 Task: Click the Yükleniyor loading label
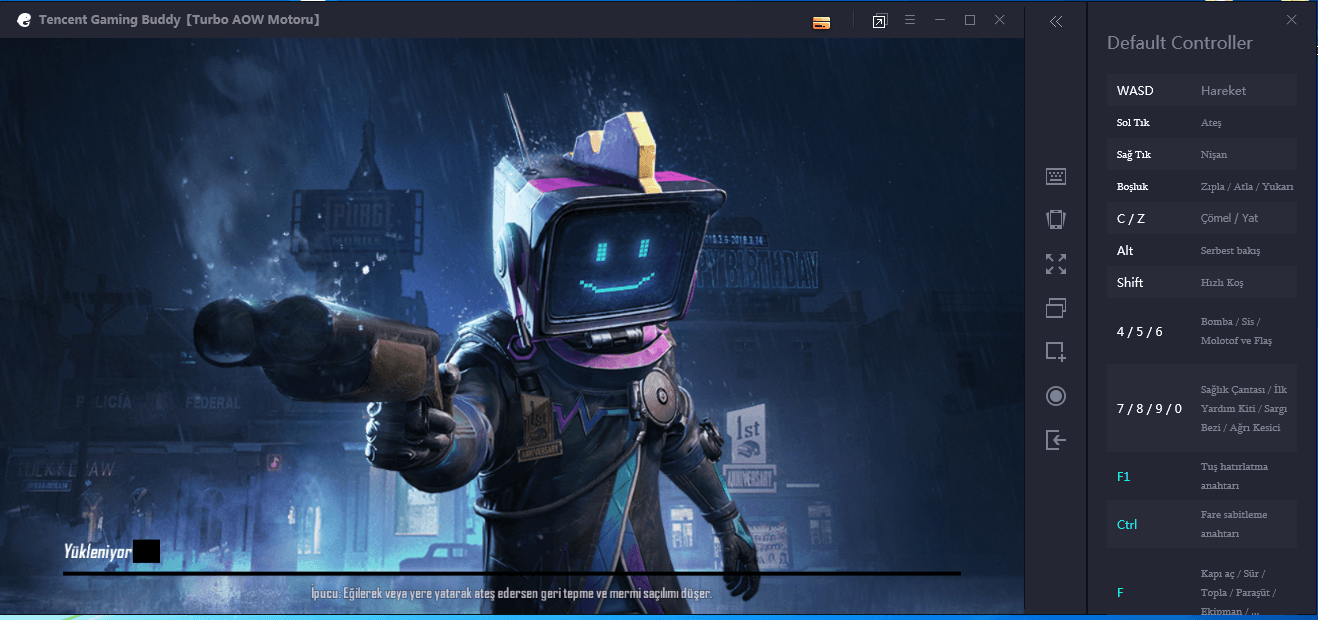(x=97, y=551)
